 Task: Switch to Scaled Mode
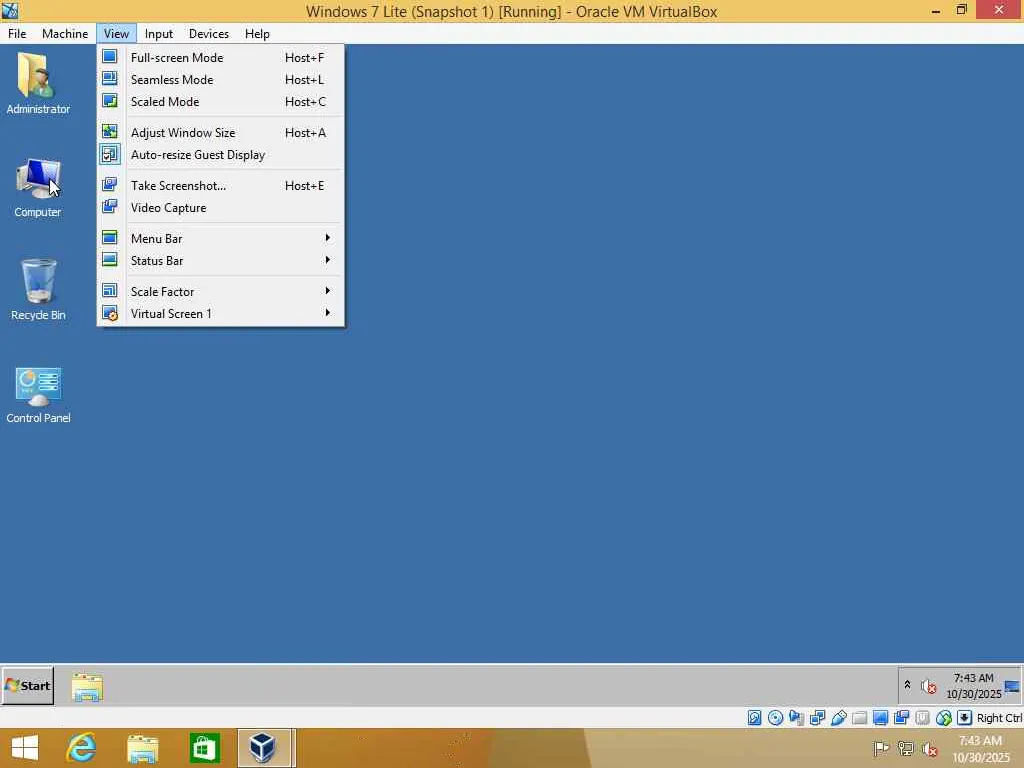pyautogui.click(x=221, y=102)
